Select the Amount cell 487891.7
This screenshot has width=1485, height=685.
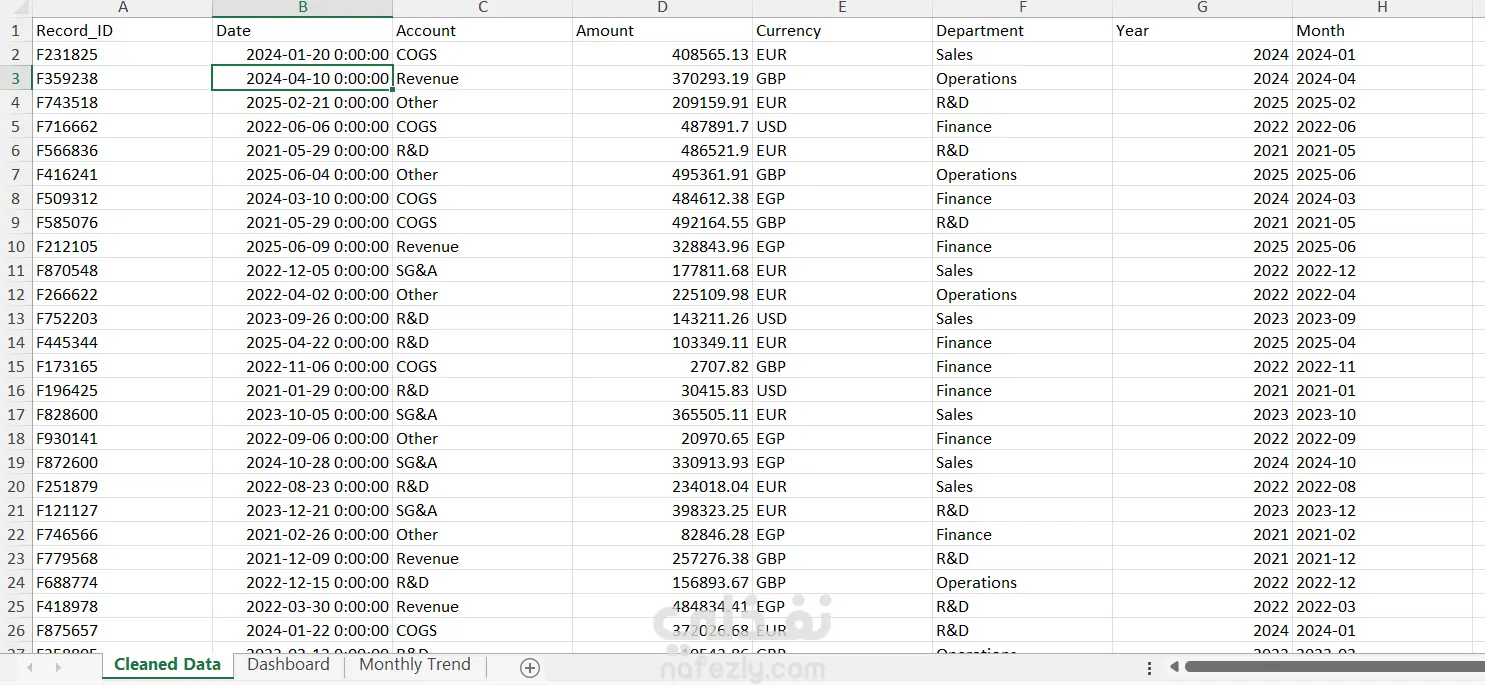point(662,126)
